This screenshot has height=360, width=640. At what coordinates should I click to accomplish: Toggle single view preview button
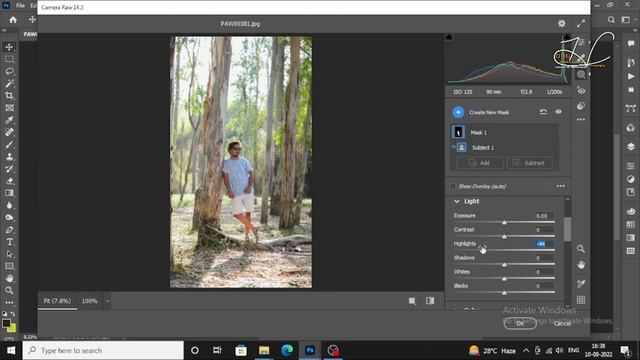412,301
